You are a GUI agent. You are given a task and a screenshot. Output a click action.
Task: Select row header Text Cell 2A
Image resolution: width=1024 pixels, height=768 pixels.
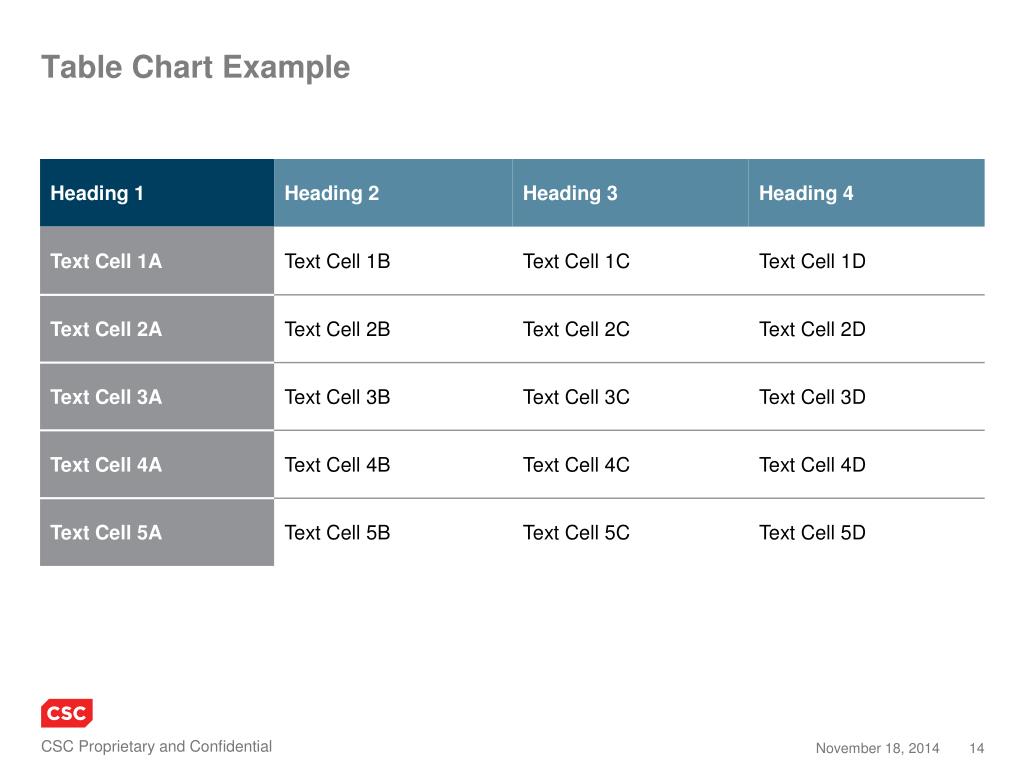157,328
